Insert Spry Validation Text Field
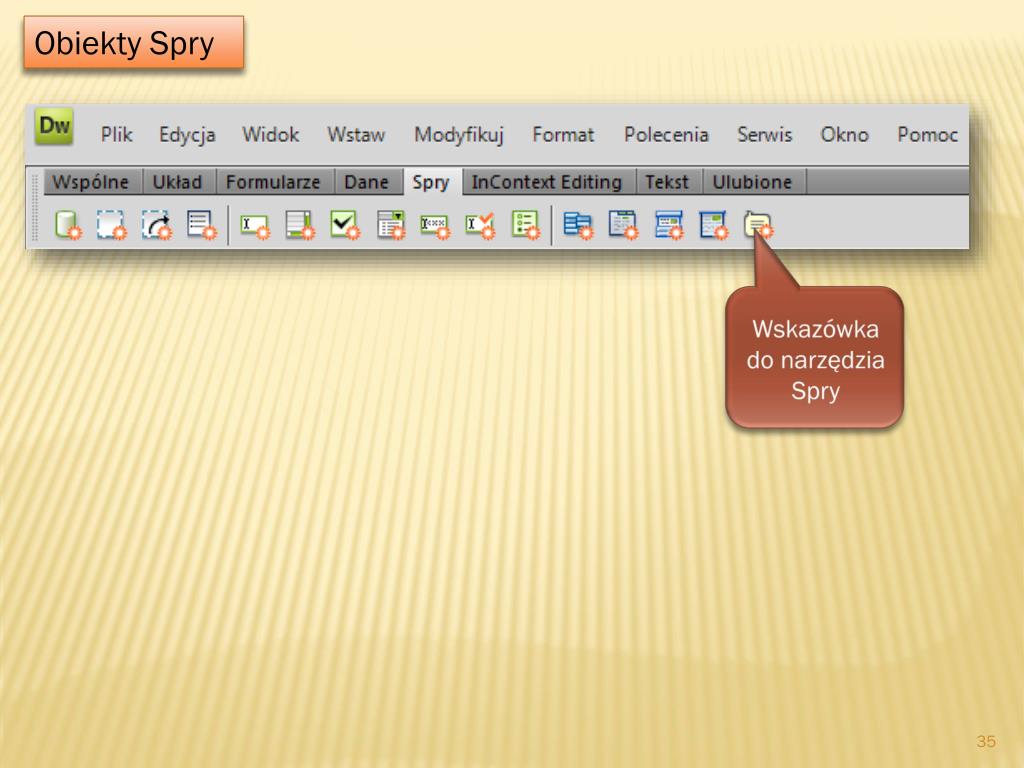1024x768 pixels. click(x=255, y=226)
